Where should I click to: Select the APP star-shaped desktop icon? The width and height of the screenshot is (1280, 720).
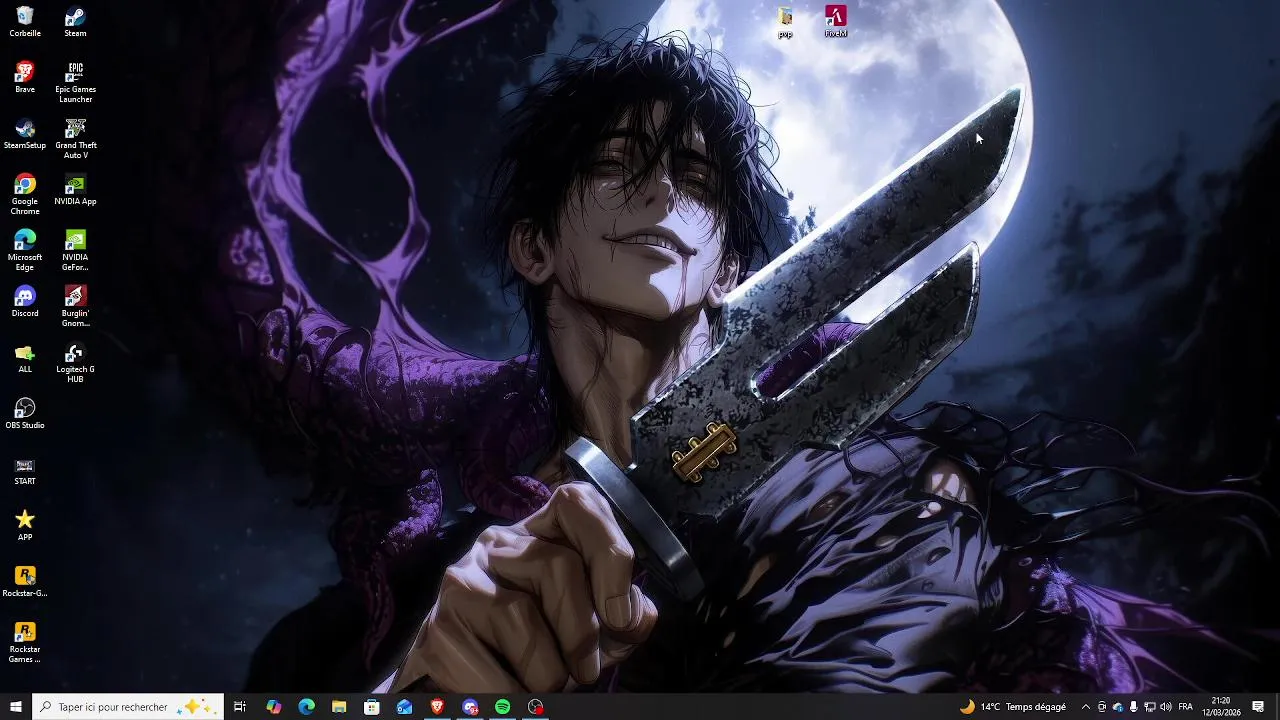[25, 526]
